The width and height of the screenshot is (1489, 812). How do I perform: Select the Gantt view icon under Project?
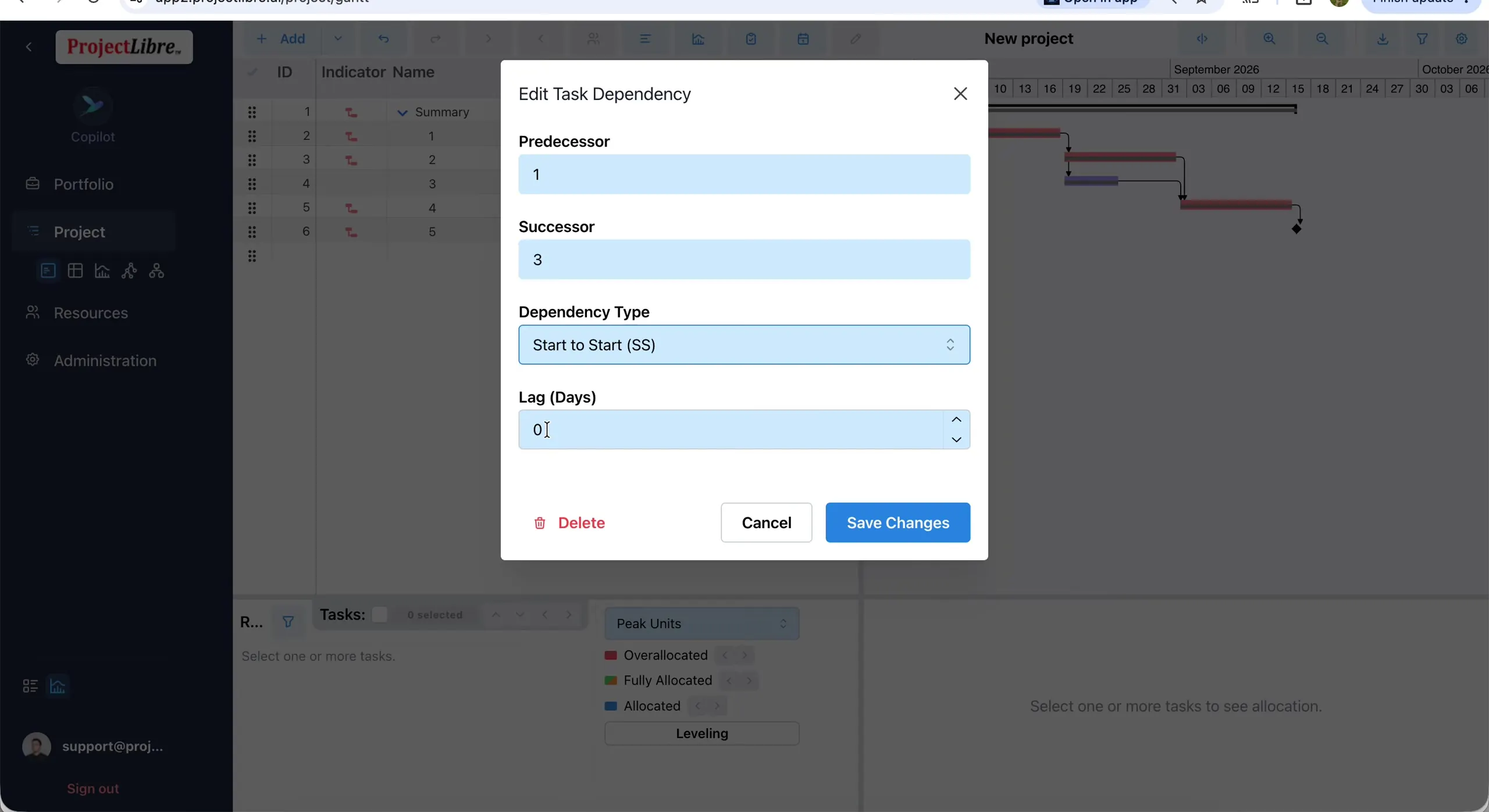pos(48,271)
